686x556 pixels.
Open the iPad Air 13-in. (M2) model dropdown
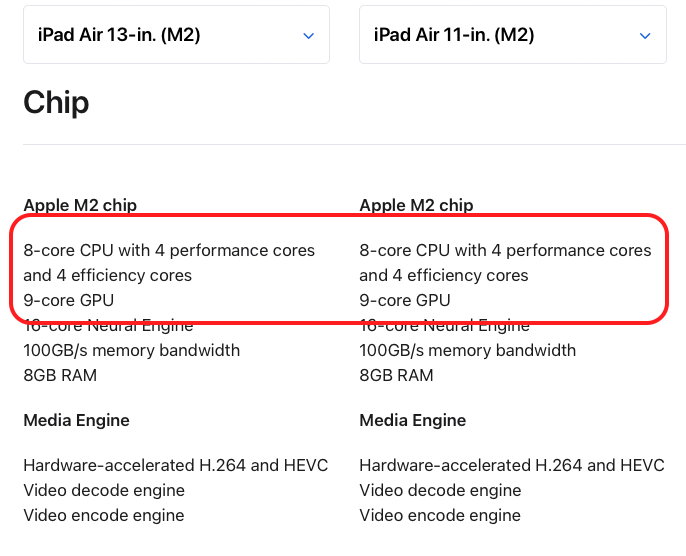[175, 35]
